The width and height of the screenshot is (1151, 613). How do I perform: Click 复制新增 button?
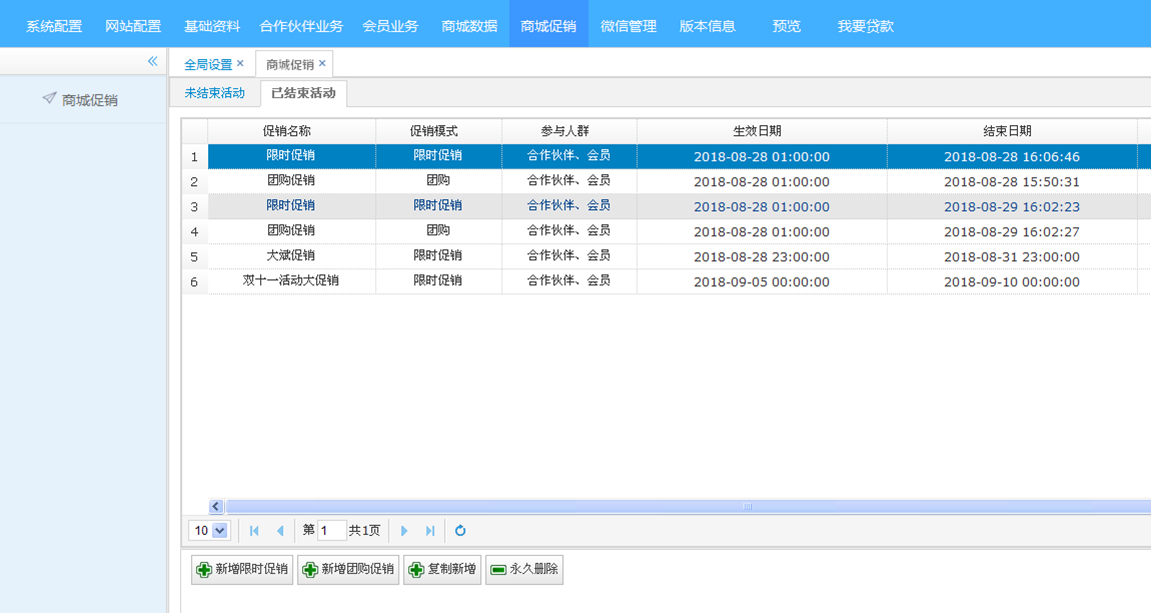[x=443, y=570]
